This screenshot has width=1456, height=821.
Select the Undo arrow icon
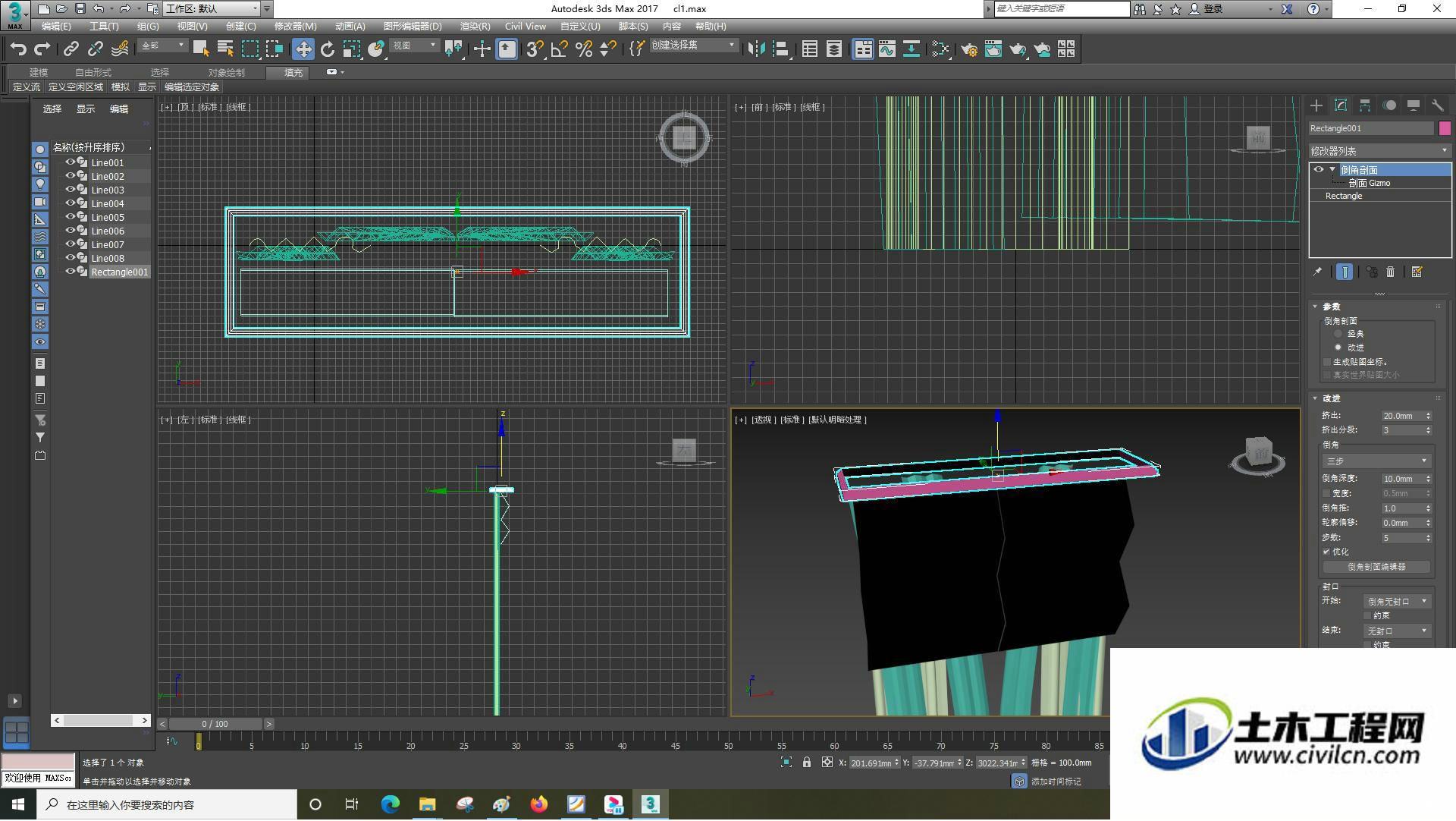click(x=18, y=49)
